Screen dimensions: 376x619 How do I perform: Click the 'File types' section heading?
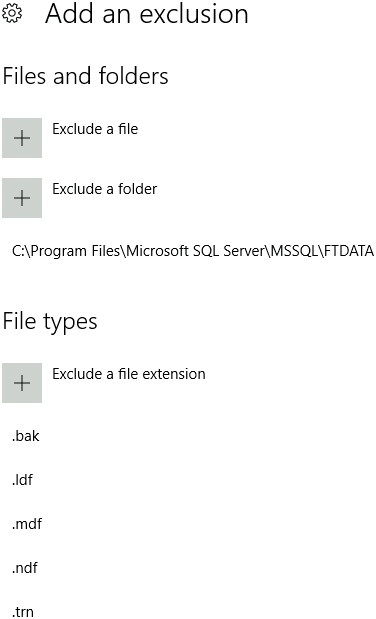[50, 321]
